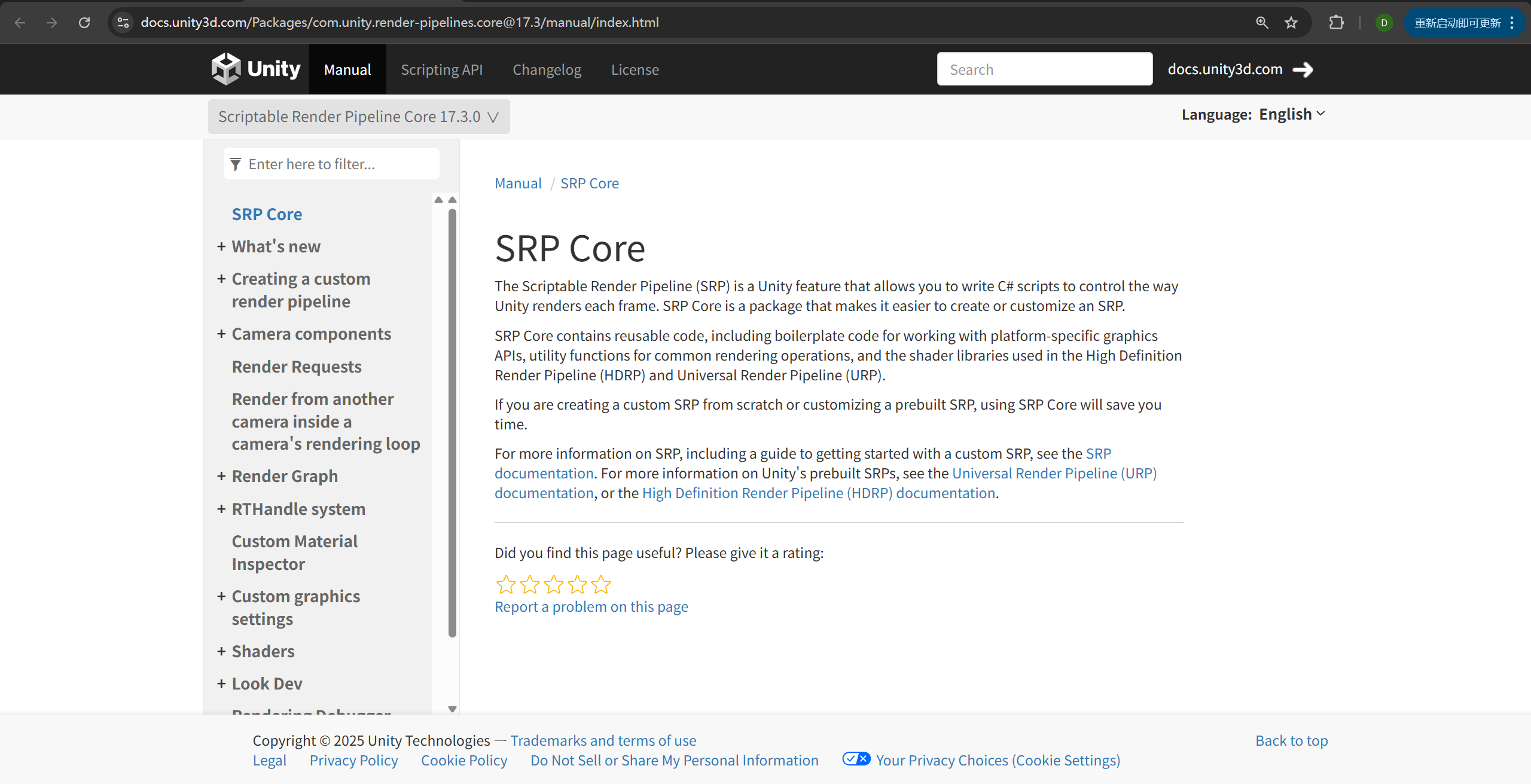Open the Scripting API tab
1531x784 pixels.
(x=441, y=69)
